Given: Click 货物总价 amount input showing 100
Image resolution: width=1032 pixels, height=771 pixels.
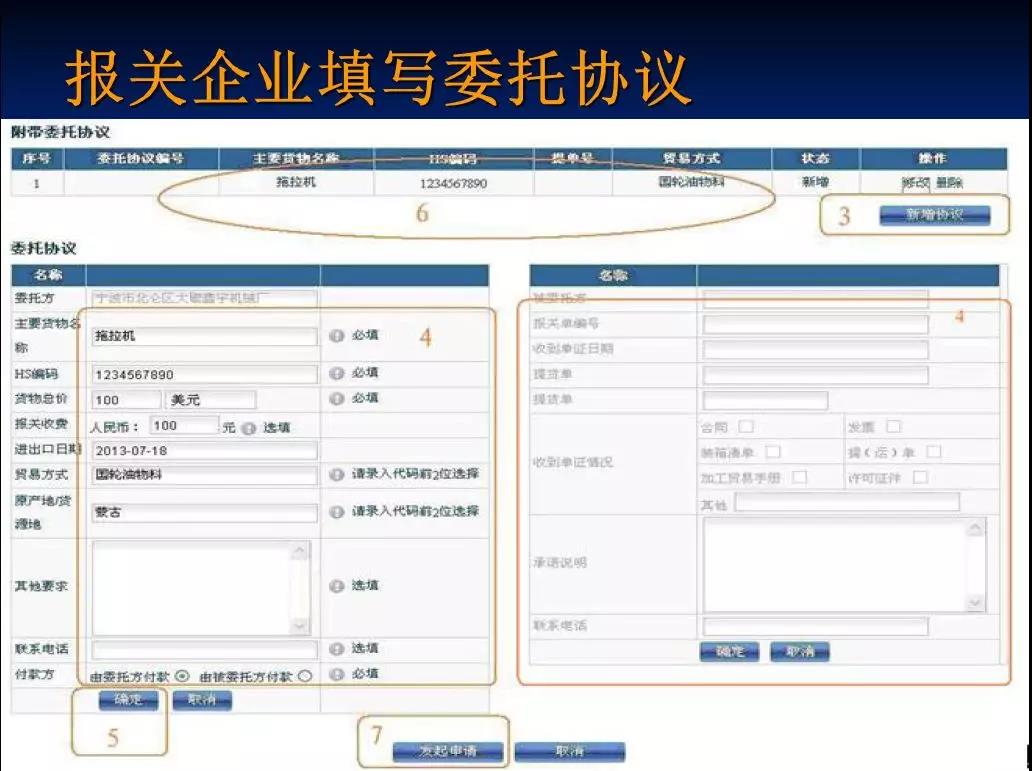Looking at the screenshot, I should tap(126, 400).
